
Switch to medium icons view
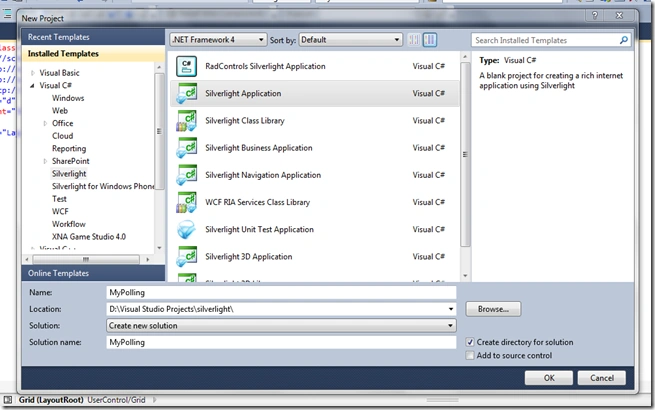click(x=429, y=40)
